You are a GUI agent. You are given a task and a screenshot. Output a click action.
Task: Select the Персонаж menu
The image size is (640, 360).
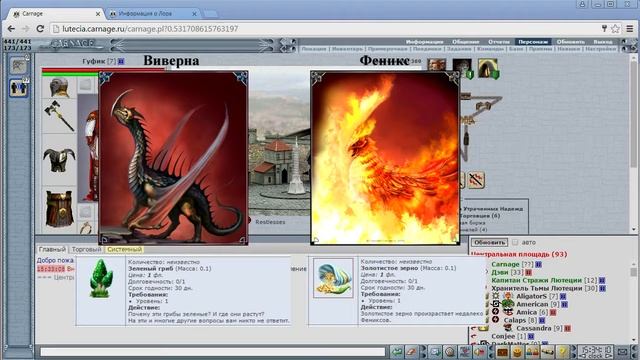[533, 42]
